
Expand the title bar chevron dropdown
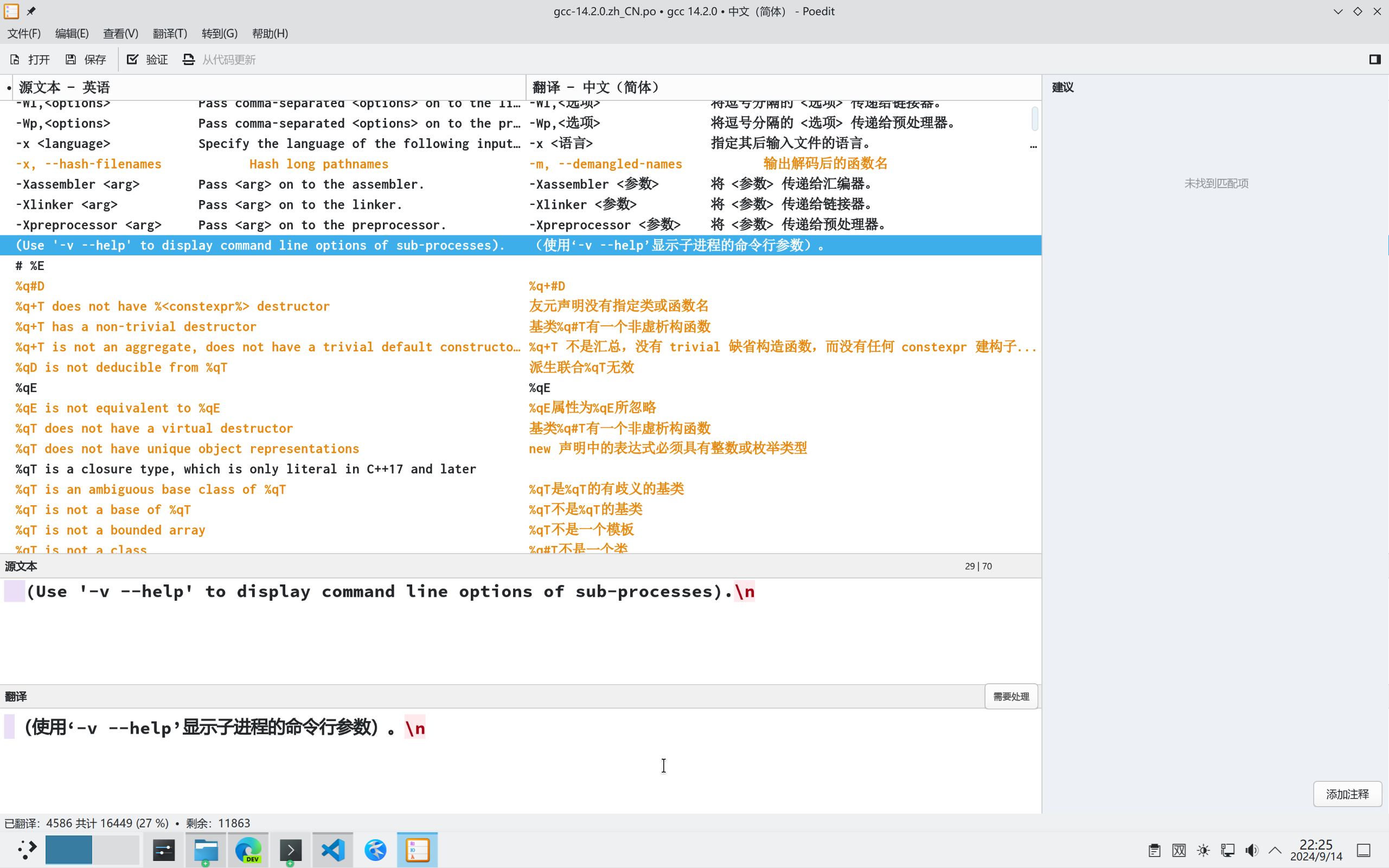point(1337,11)
